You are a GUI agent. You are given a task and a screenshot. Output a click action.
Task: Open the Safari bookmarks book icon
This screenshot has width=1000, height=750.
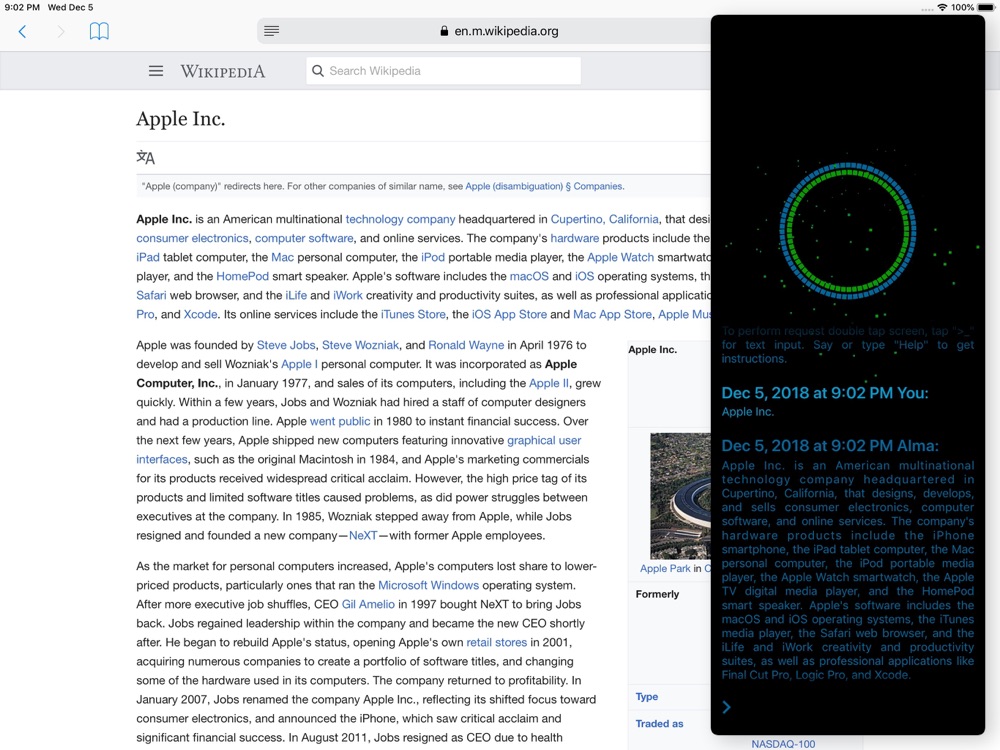pos(99,31)
